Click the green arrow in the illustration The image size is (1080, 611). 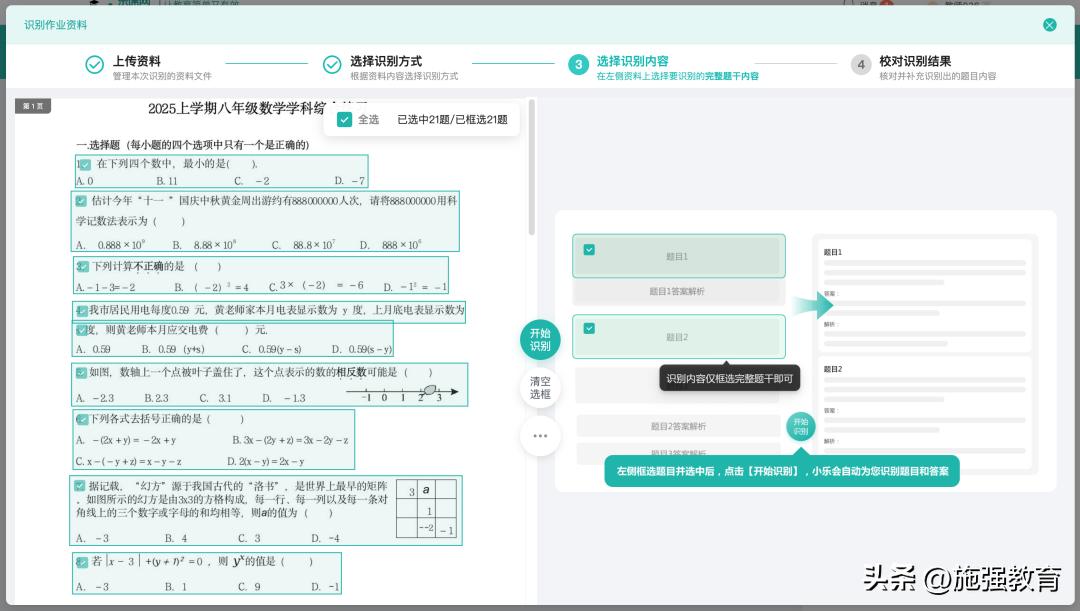813,305
